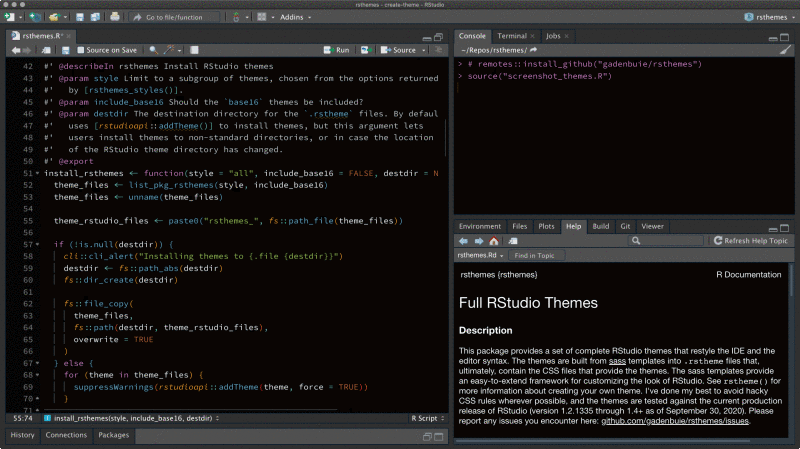Click the Source button in editor
Image resolution: width=800 pixels, height=449 pixels.
click(399, 50)
